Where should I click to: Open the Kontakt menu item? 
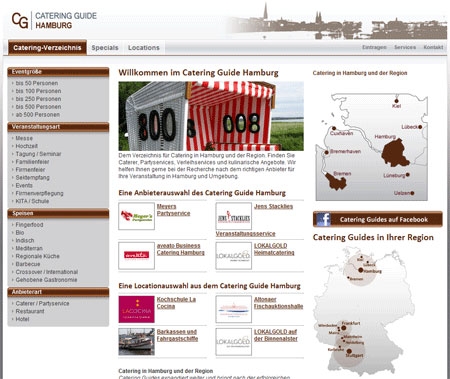coord(433,47)
